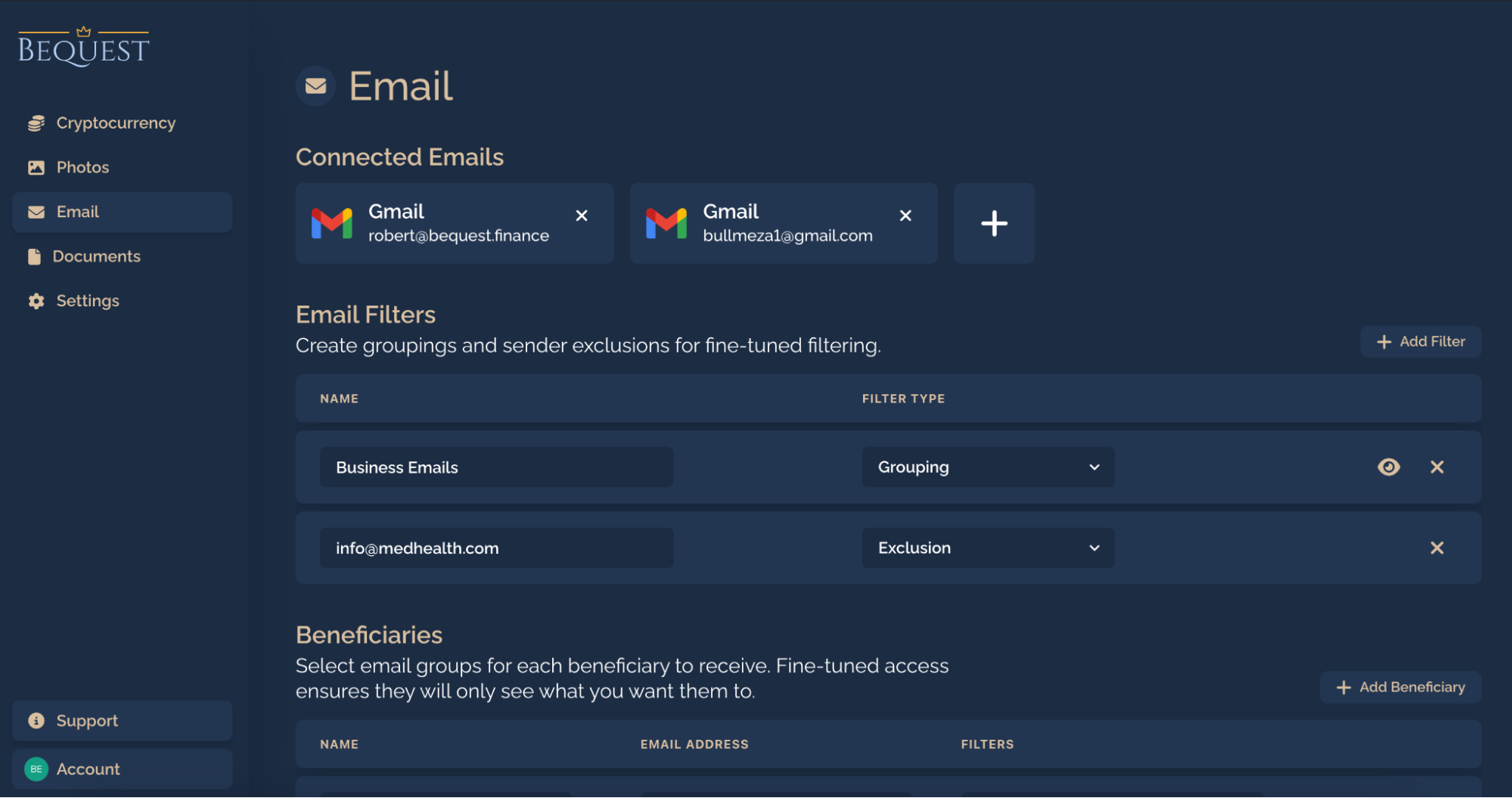This screenshot has height=798, width=1512.
Task: Click the Add Beneficiary button
Action: pyautogui.click(x=1400, y=687)
